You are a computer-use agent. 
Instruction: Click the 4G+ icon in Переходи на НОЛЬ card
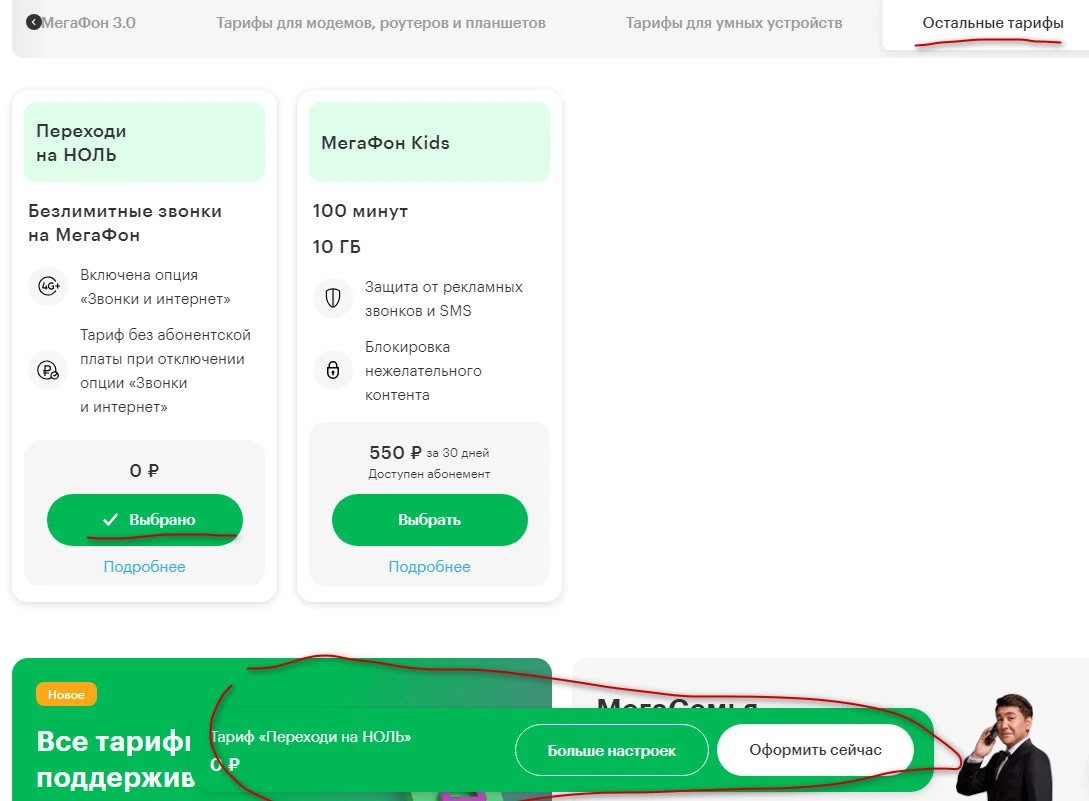[x=49, y=286]
